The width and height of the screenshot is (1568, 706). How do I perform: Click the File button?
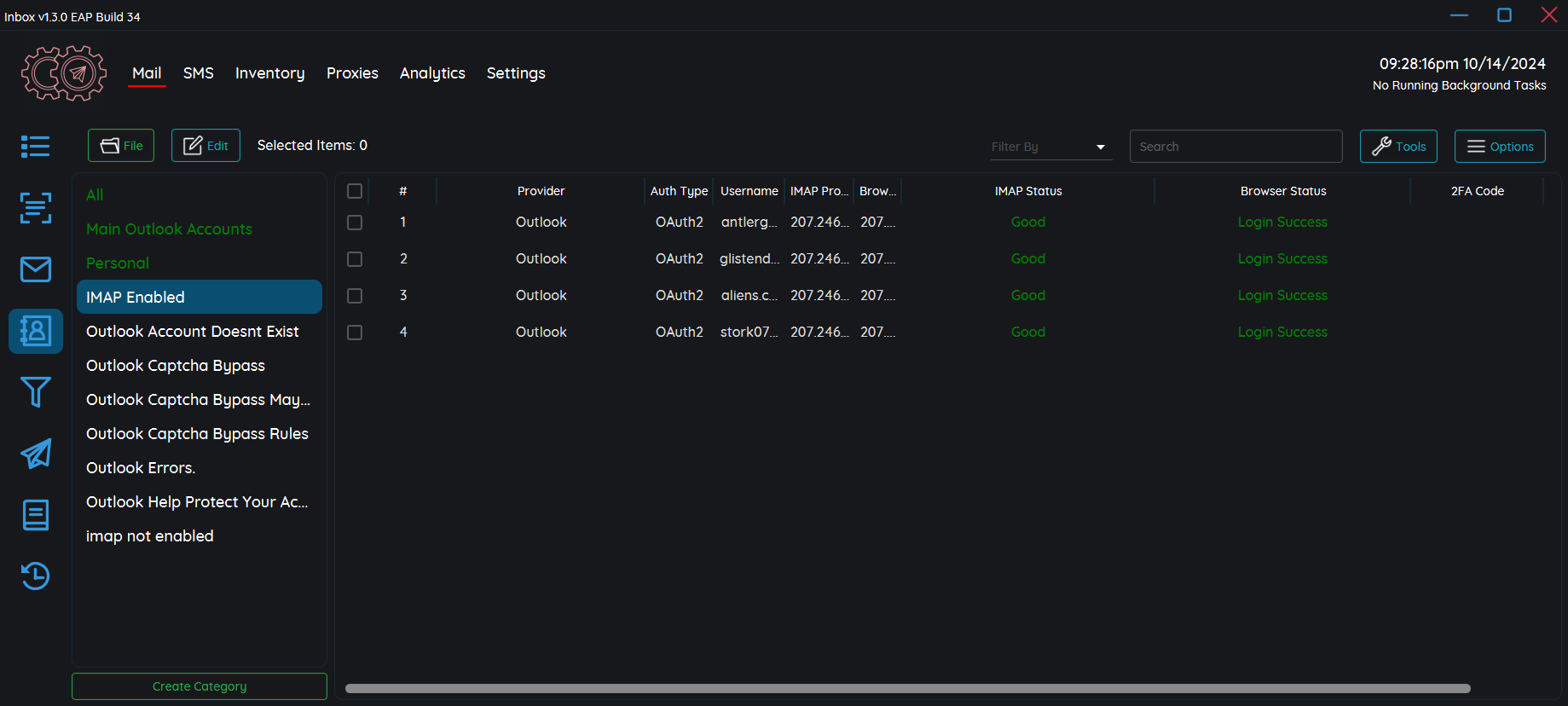click(x=121, y=146)
